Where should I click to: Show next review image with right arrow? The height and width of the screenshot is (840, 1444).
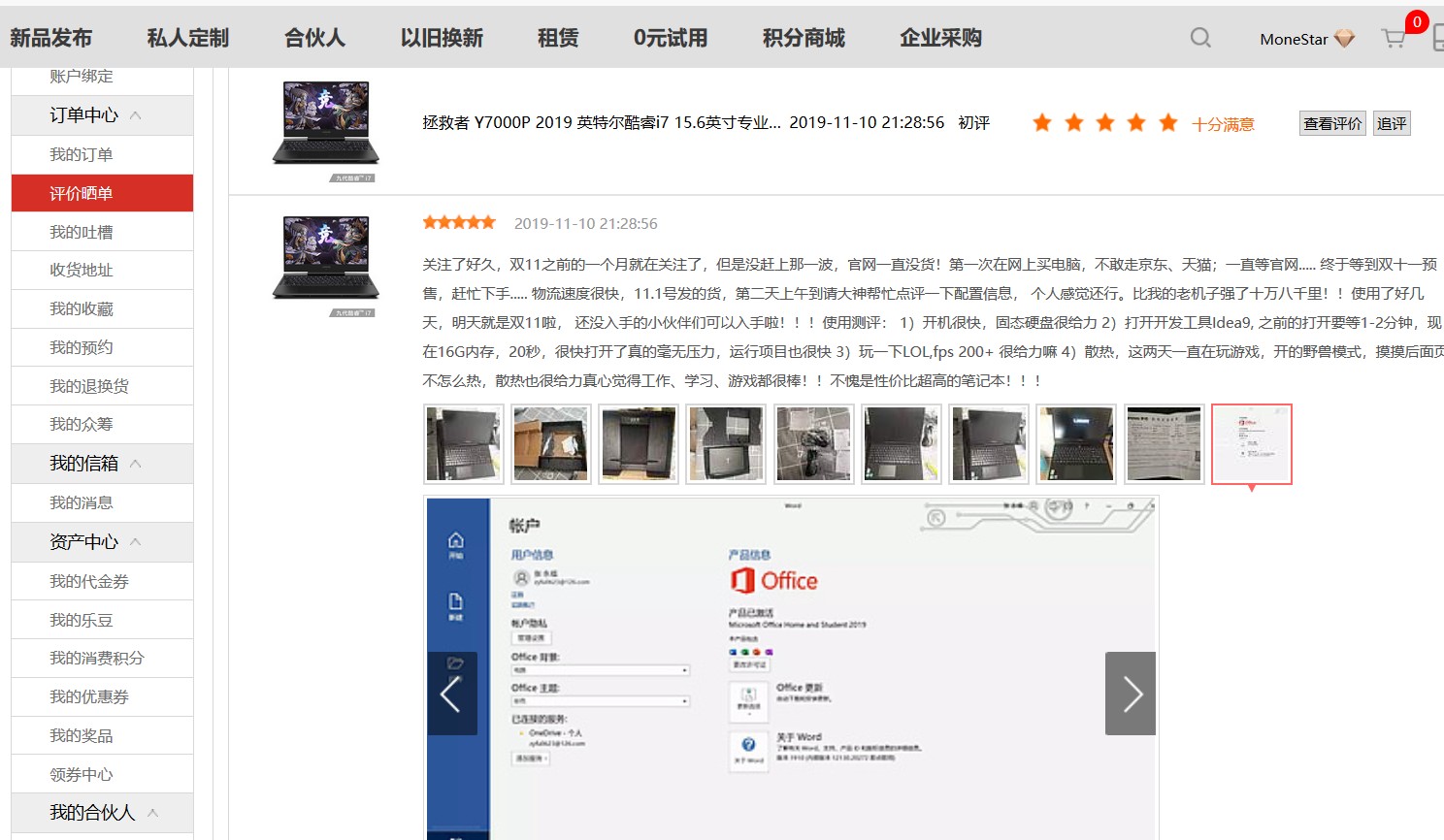[x=1131, y=694]
